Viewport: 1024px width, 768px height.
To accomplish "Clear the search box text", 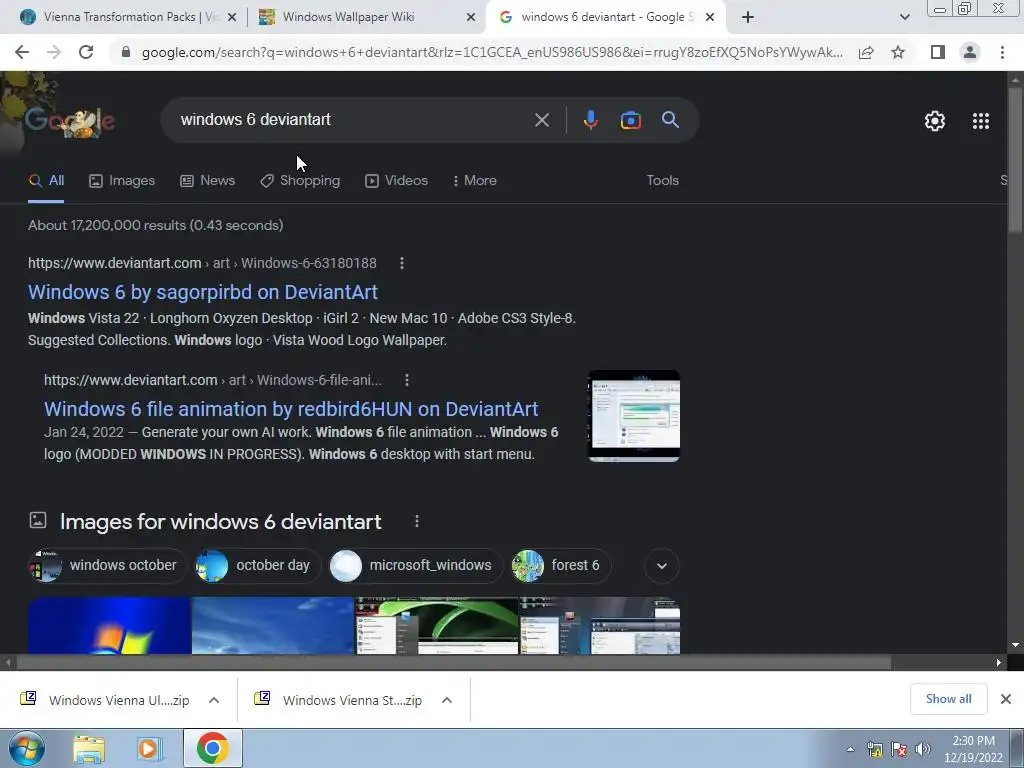I will tap(541, 120).
